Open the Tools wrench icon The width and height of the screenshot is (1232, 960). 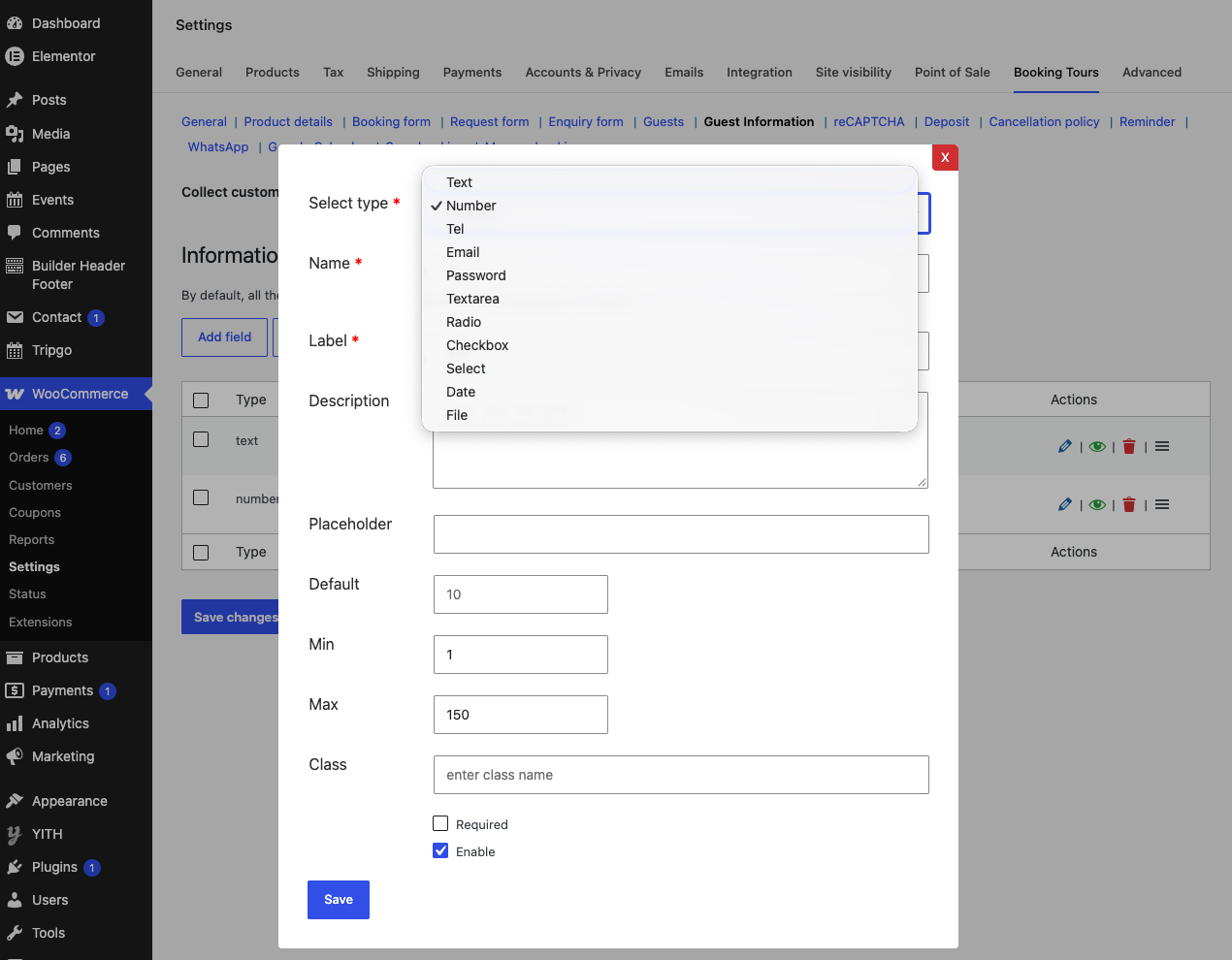coord(15,933)
